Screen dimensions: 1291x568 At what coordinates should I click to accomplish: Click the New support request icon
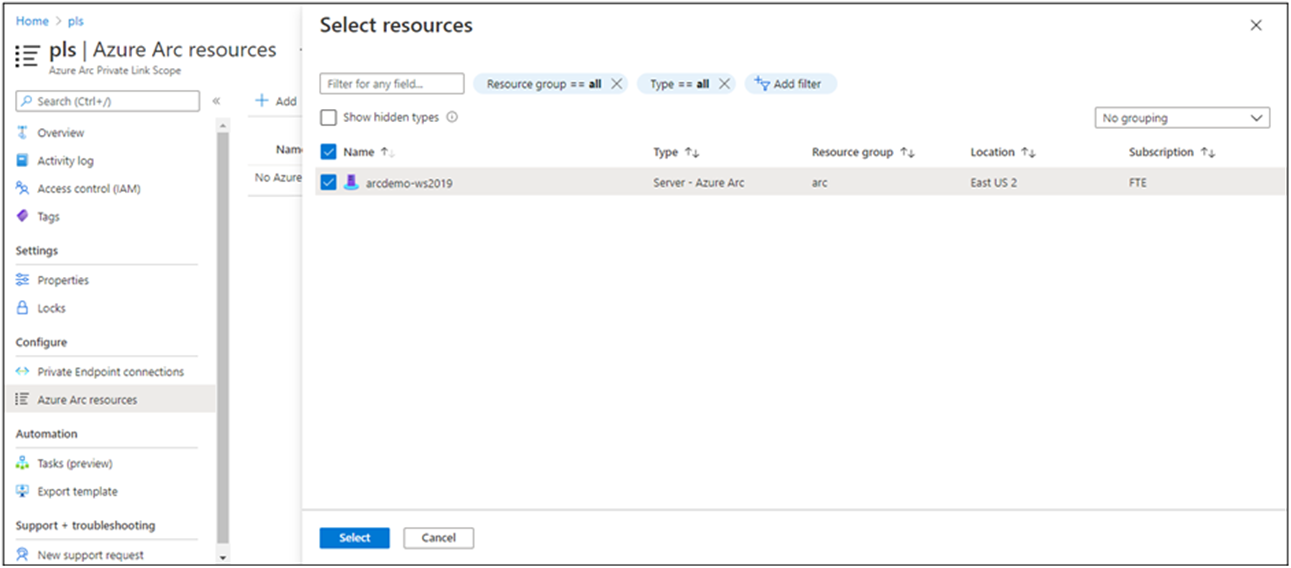(x=23, y=555)
